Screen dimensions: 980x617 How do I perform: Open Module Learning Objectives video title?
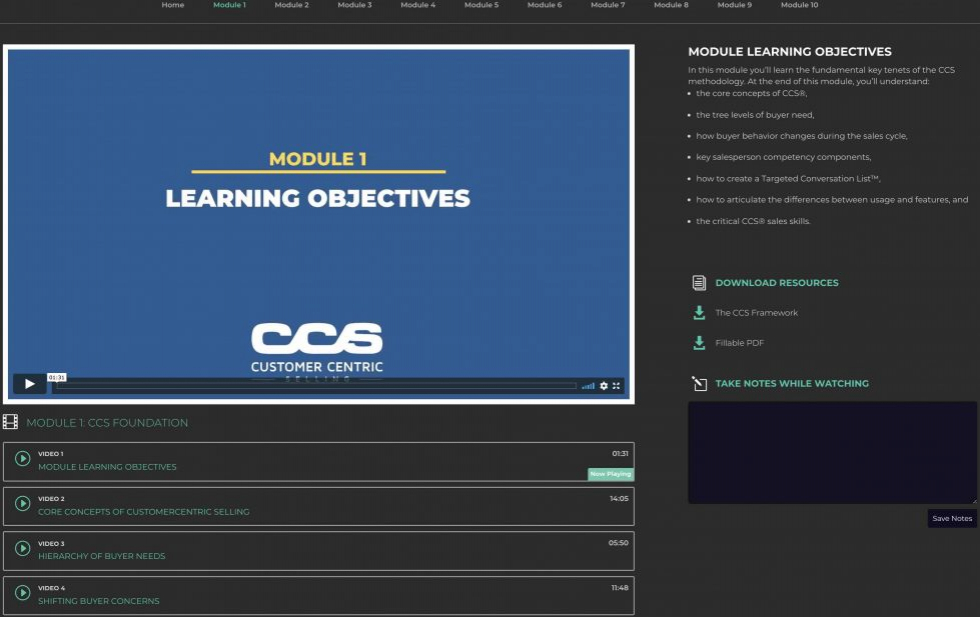pos(107,467)
